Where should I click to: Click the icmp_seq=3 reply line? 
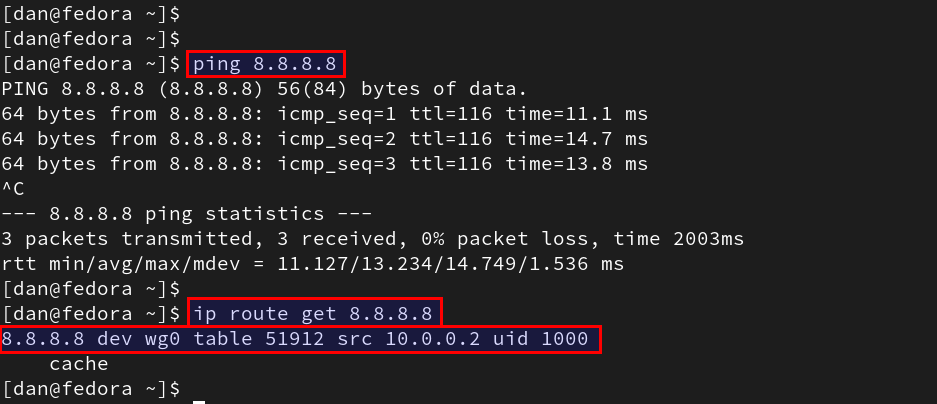point(324,164)
